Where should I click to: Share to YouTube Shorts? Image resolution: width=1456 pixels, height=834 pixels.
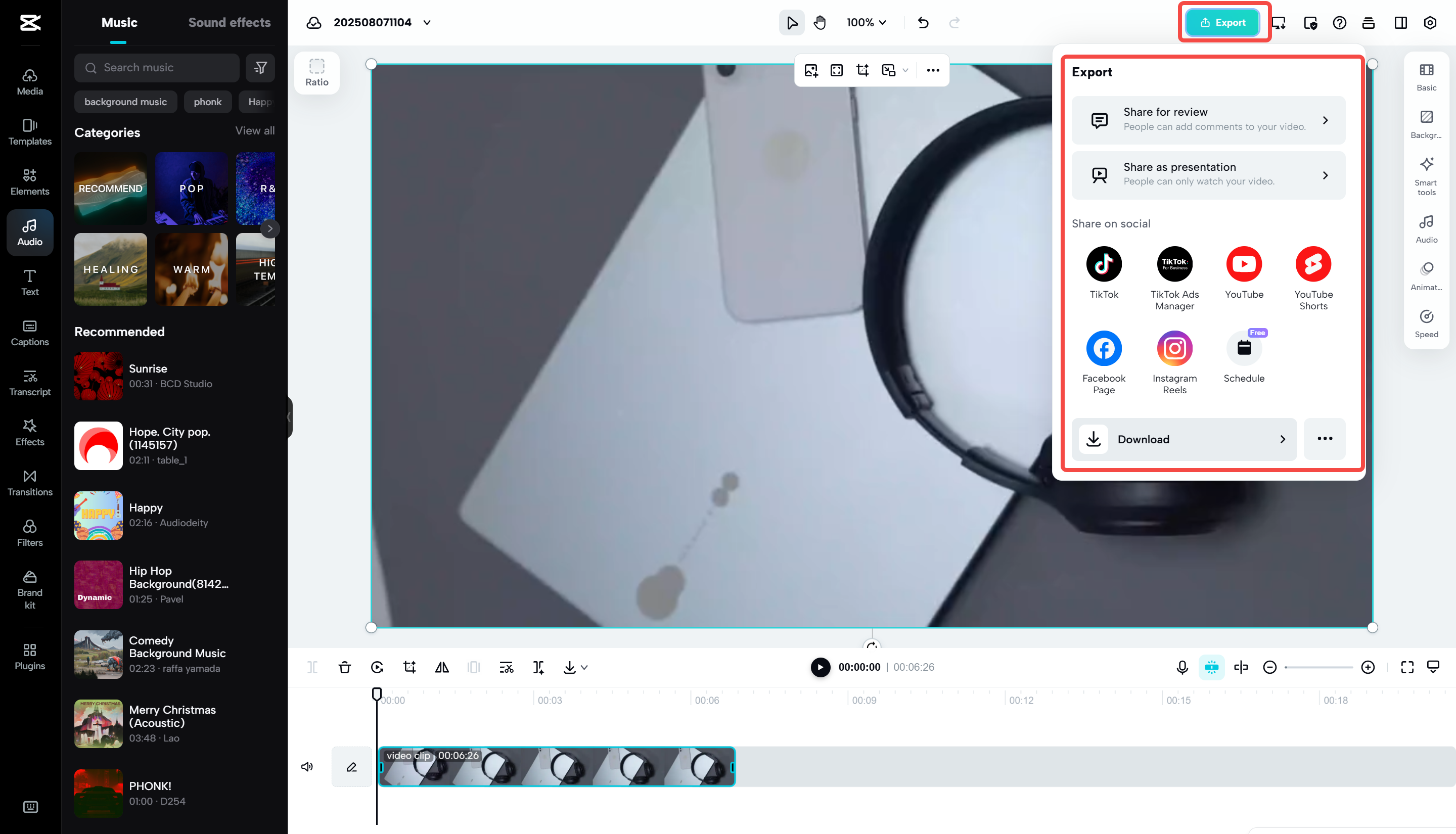pos(1313,264)
